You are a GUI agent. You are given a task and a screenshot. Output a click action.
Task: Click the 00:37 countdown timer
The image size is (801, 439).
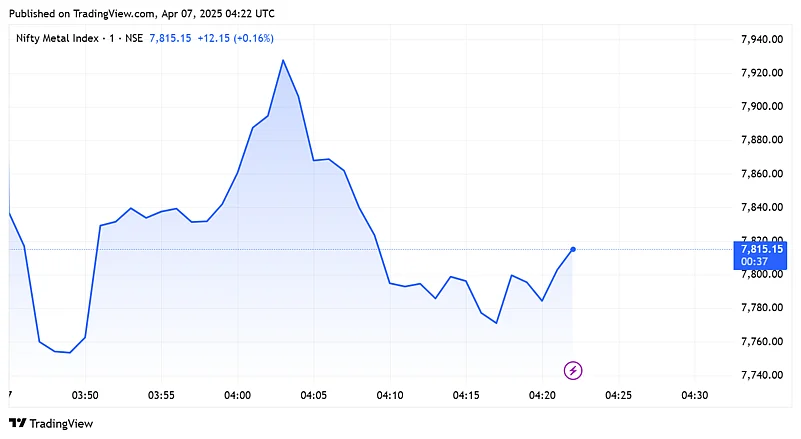[x=754, y=261]
